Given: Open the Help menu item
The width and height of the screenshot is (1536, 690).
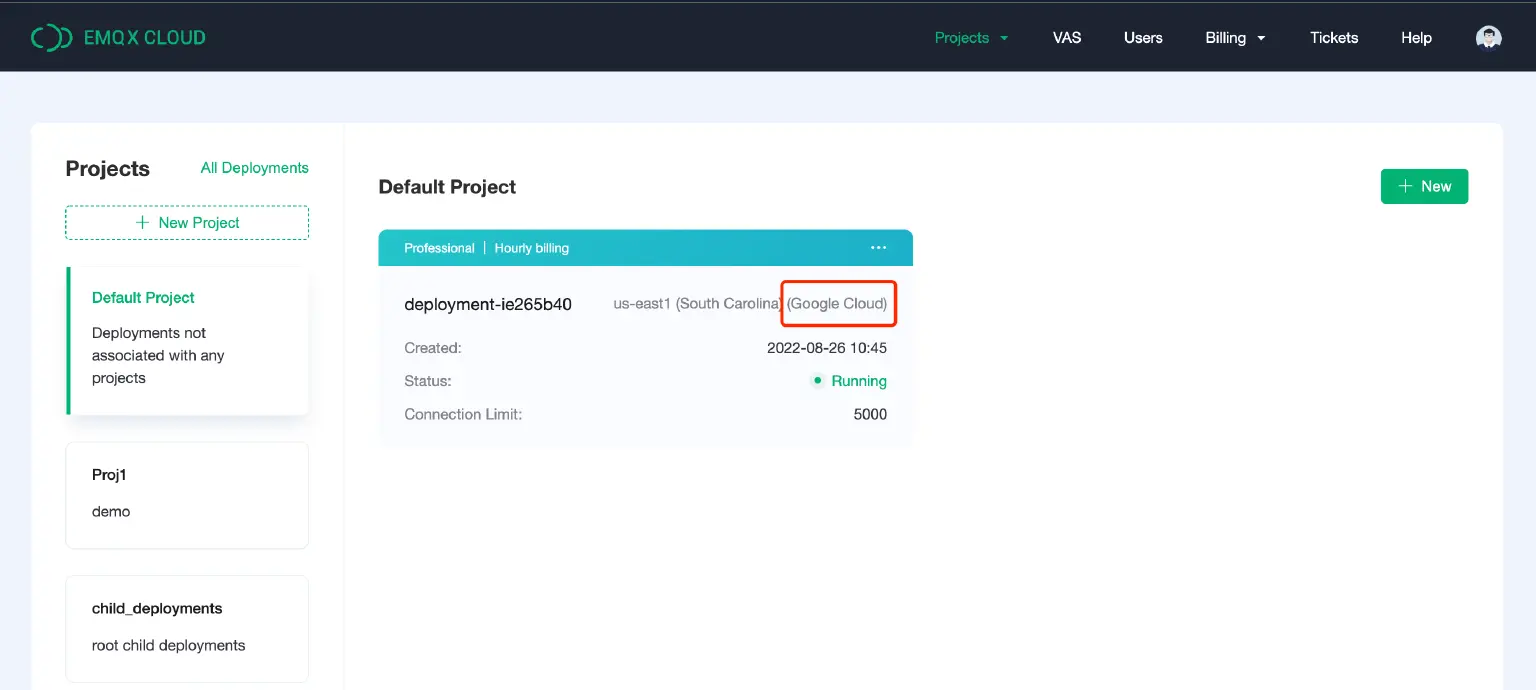Looking at the screenshot, I should [1416, 38].
